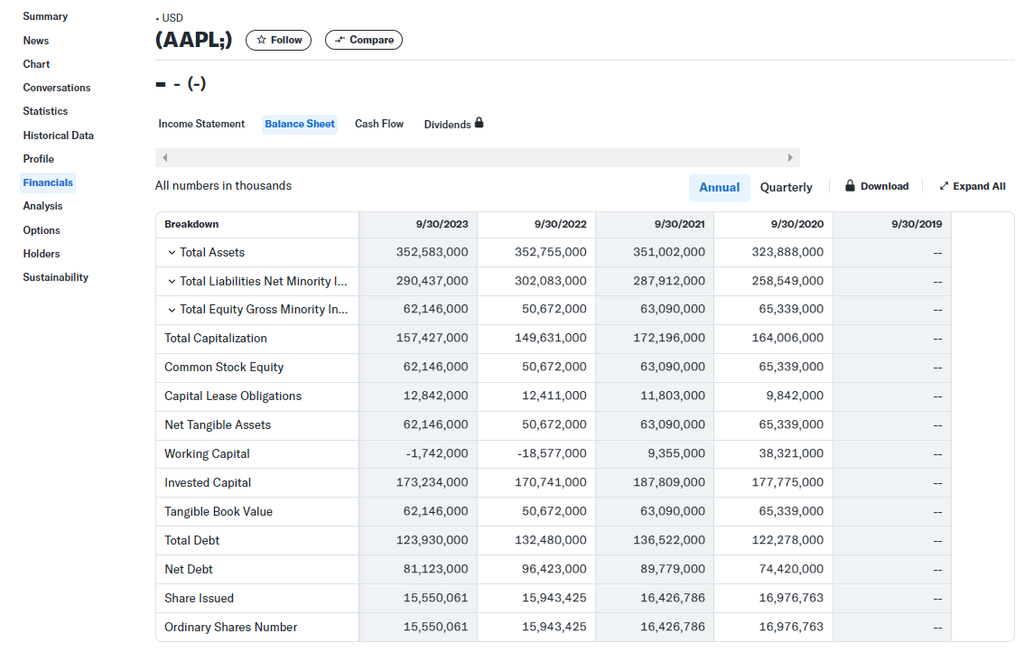Viewport: 1024px width, 653px height.
Task: Click the horizontal scrollbar track
Action: coord(477,158)
